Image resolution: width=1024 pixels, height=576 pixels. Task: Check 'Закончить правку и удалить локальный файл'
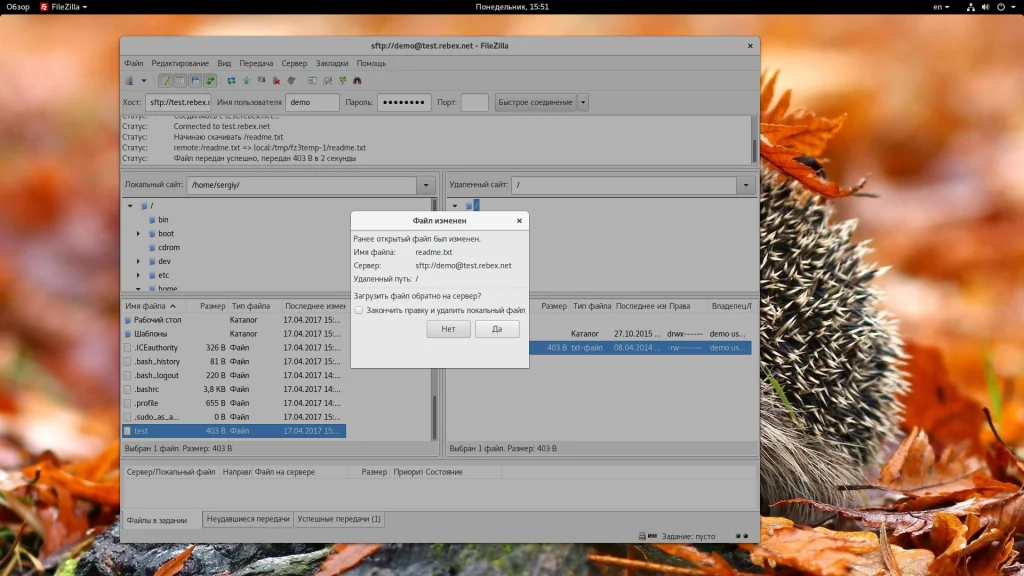pyautogui.click(x=359, y=310)
